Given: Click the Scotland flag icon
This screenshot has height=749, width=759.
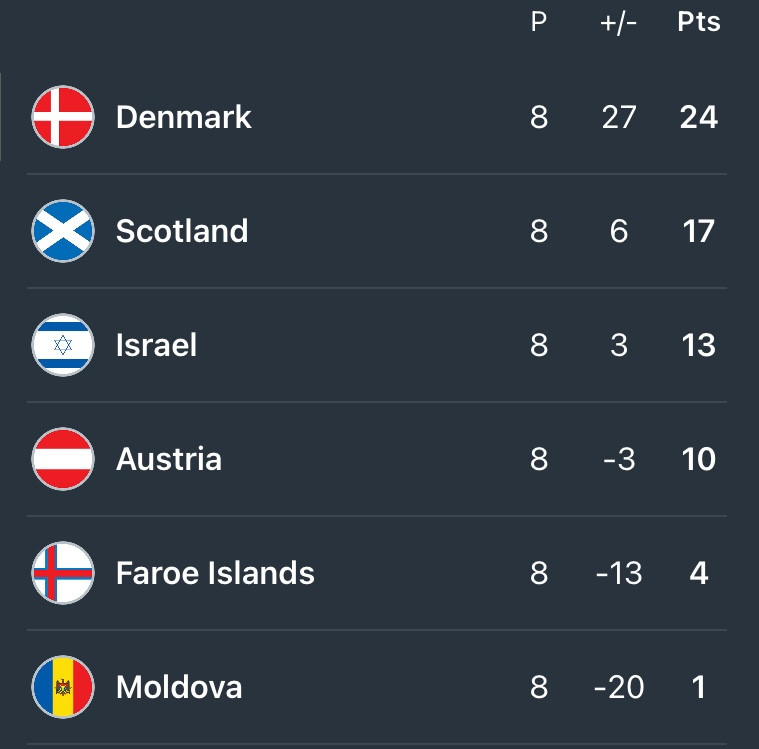Looking at the screenshot, I should click(63, 231).
